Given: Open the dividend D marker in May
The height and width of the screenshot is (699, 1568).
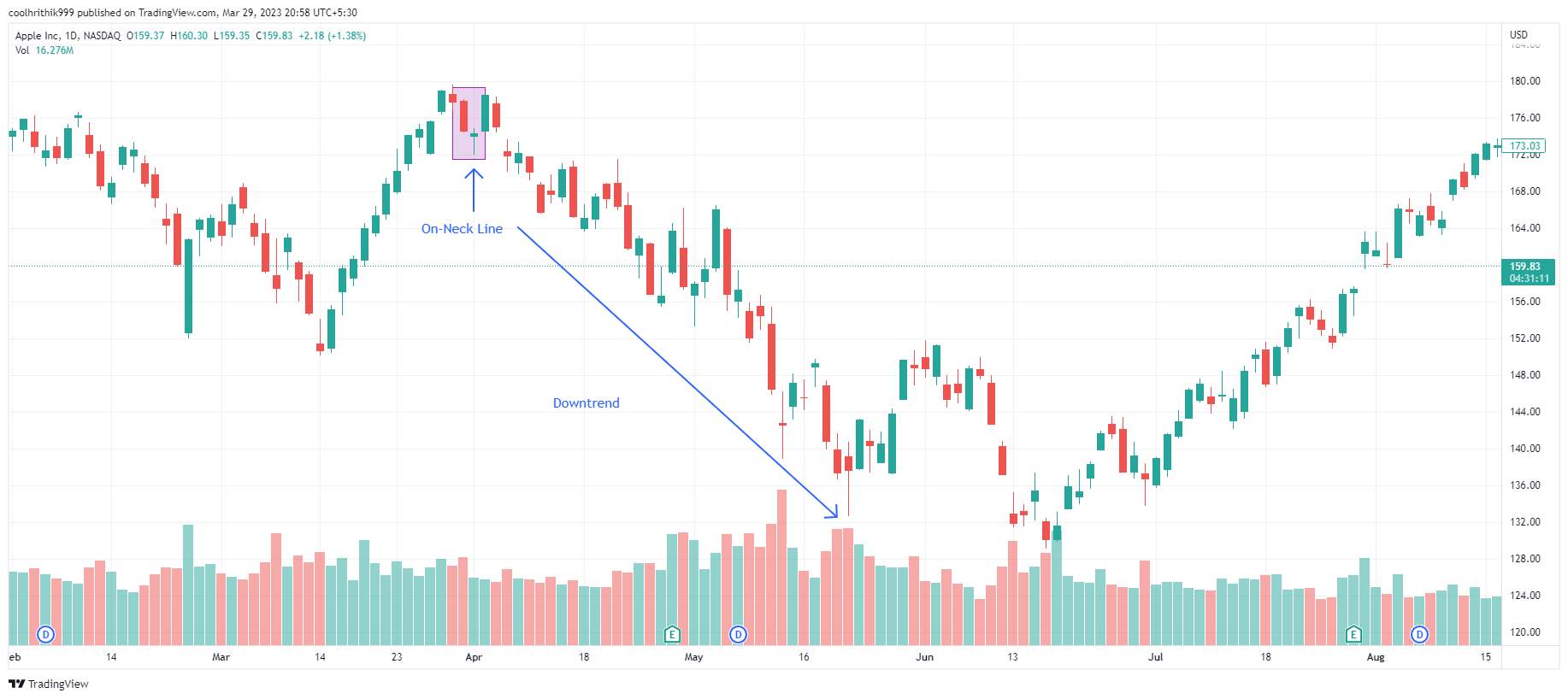Looking at the screenshot, I should click(x=738, y=634).
